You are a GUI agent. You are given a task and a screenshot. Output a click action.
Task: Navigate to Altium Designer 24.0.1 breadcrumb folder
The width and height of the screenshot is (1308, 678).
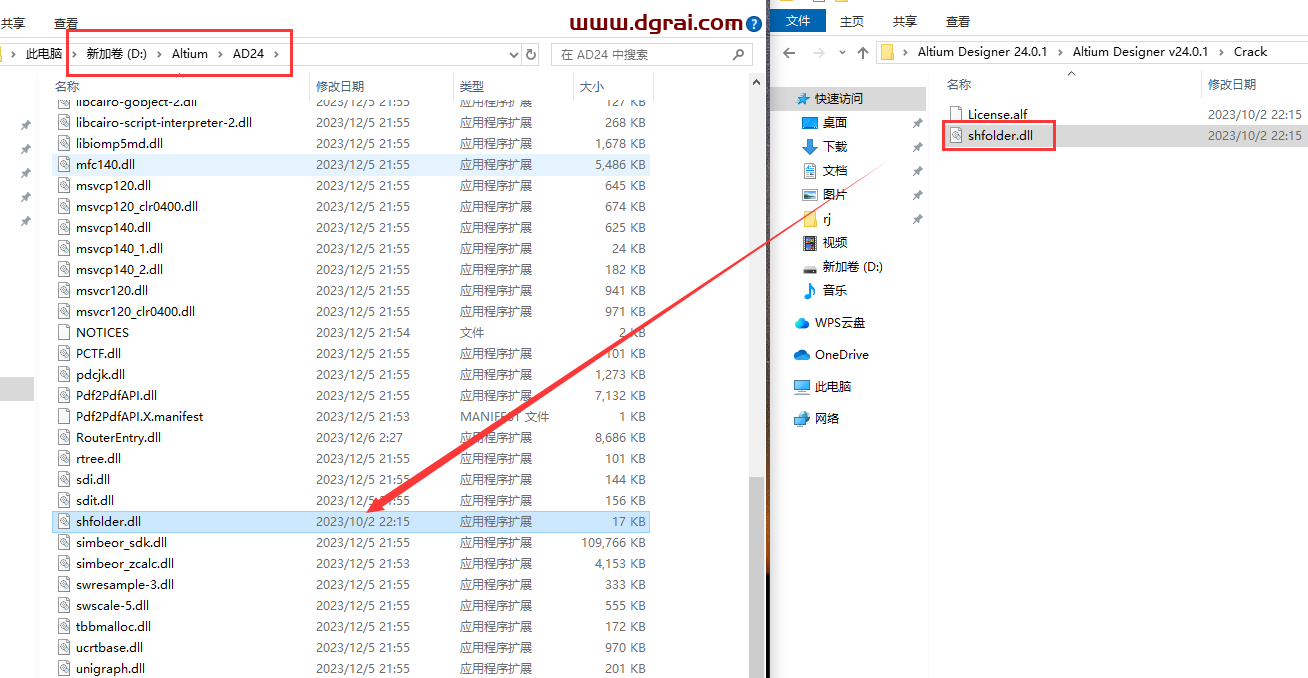tap(983, 52)
